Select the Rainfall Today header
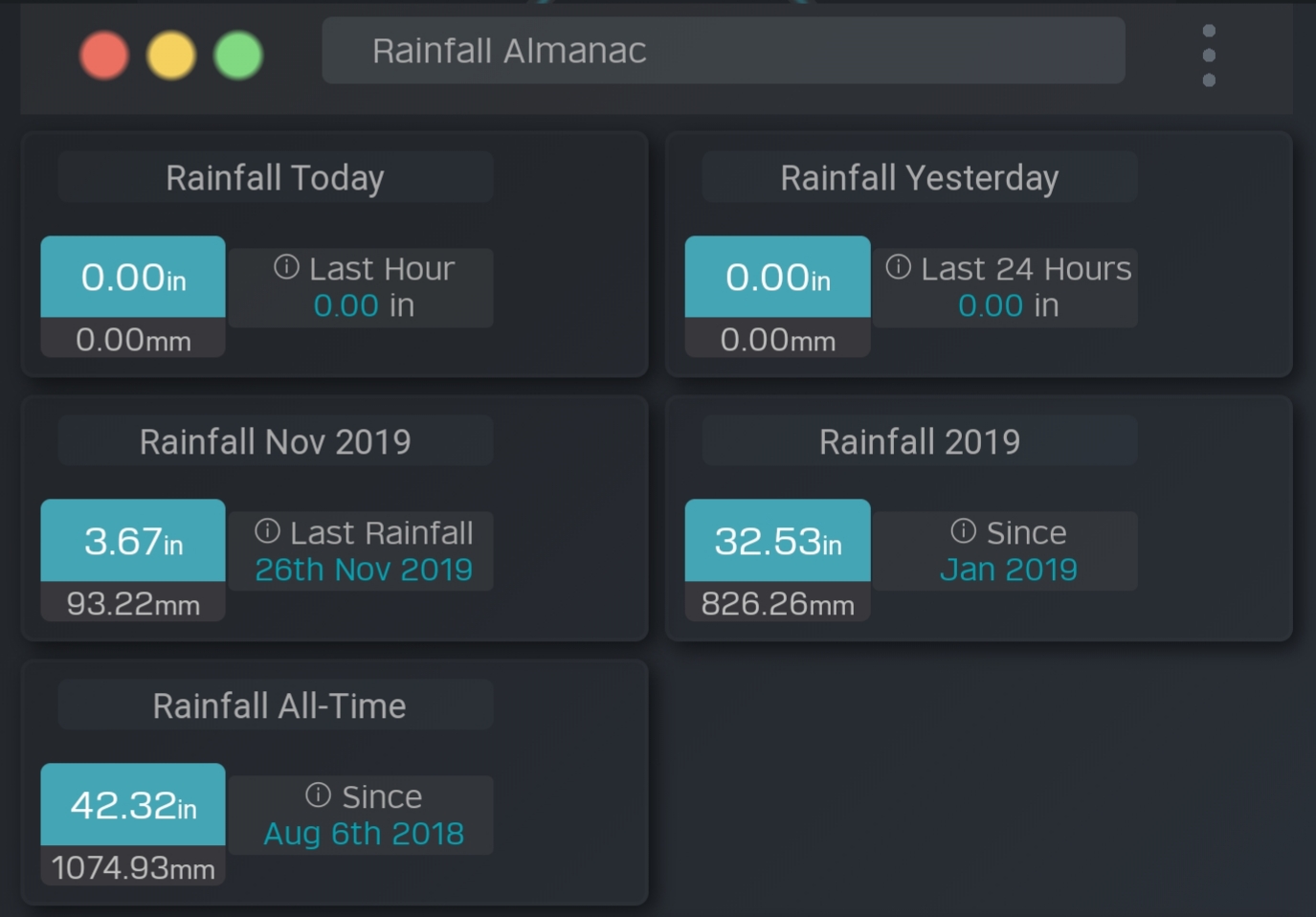Viewport: 1316px width, 917px height. coord(275,178)
